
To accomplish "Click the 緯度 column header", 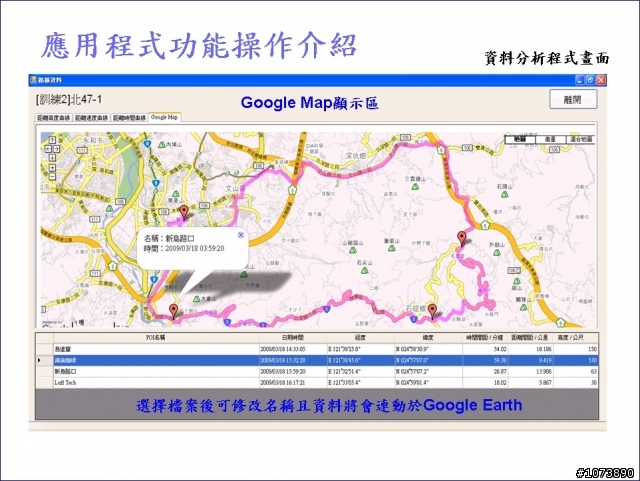I will coord(428,338).
